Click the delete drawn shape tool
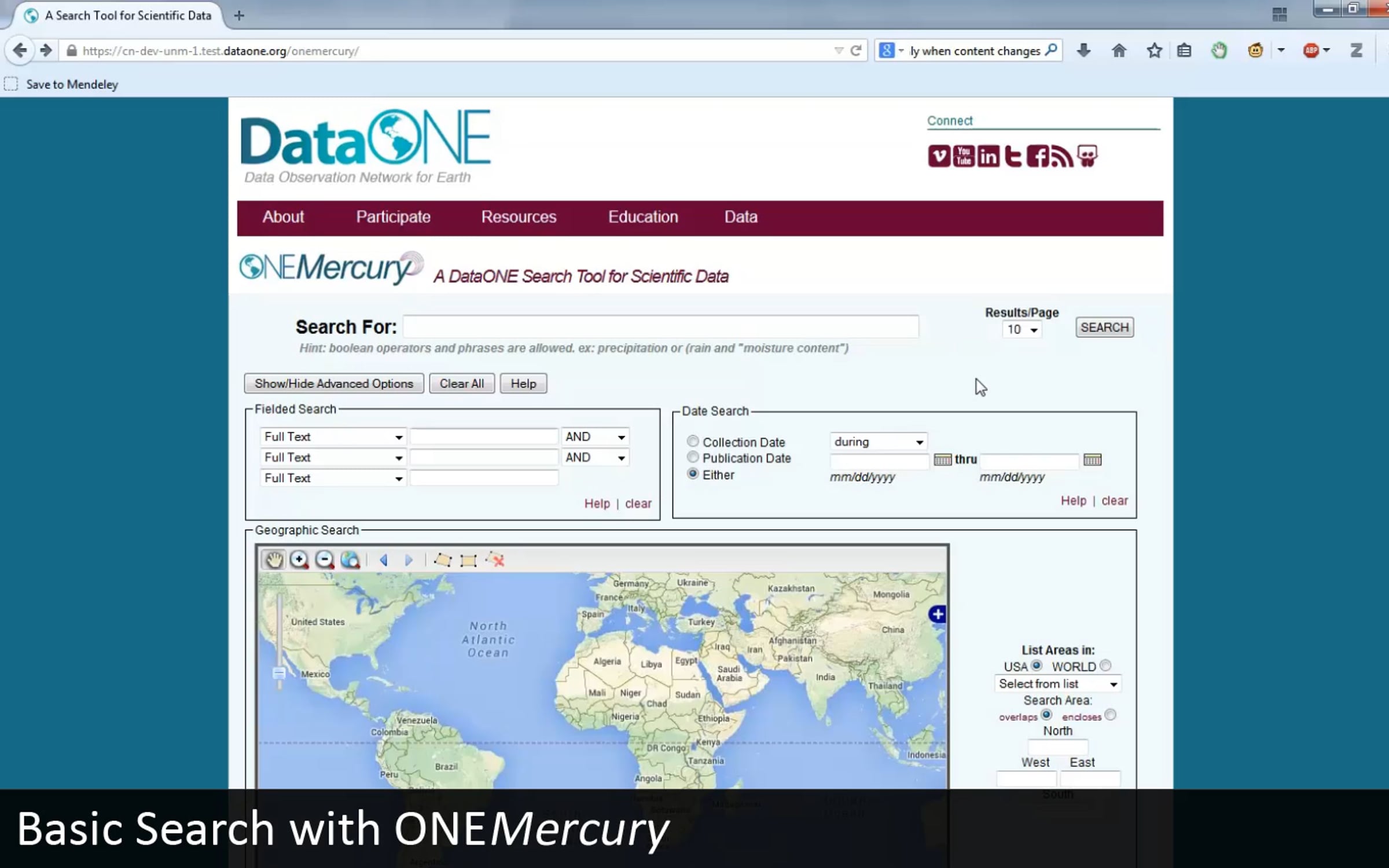 [x=495, y=560]
